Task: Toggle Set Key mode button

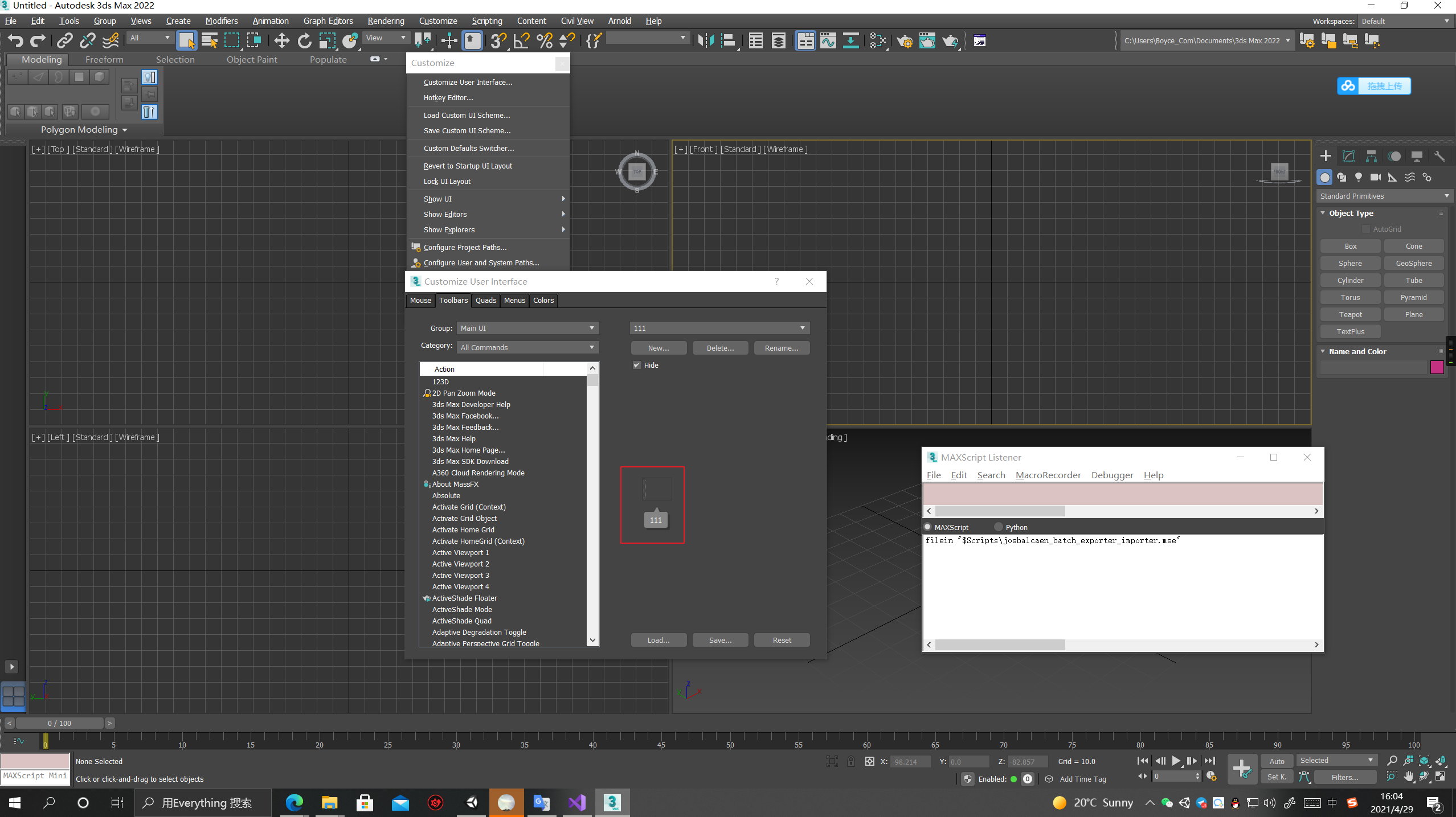Action: click(1277, 777)
